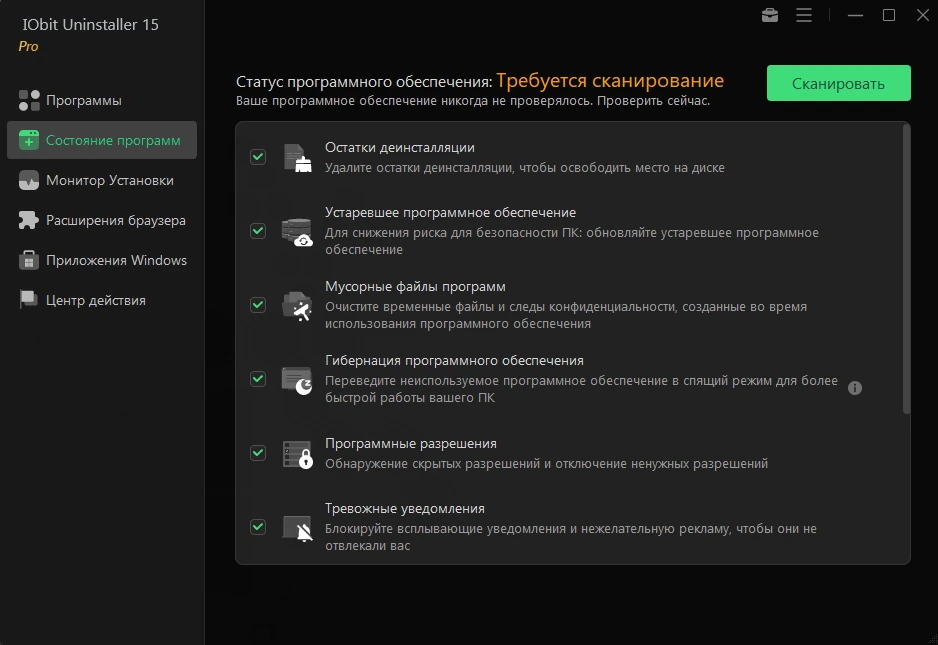Click the Приложения Windows sidebar icon

(29, 260)
